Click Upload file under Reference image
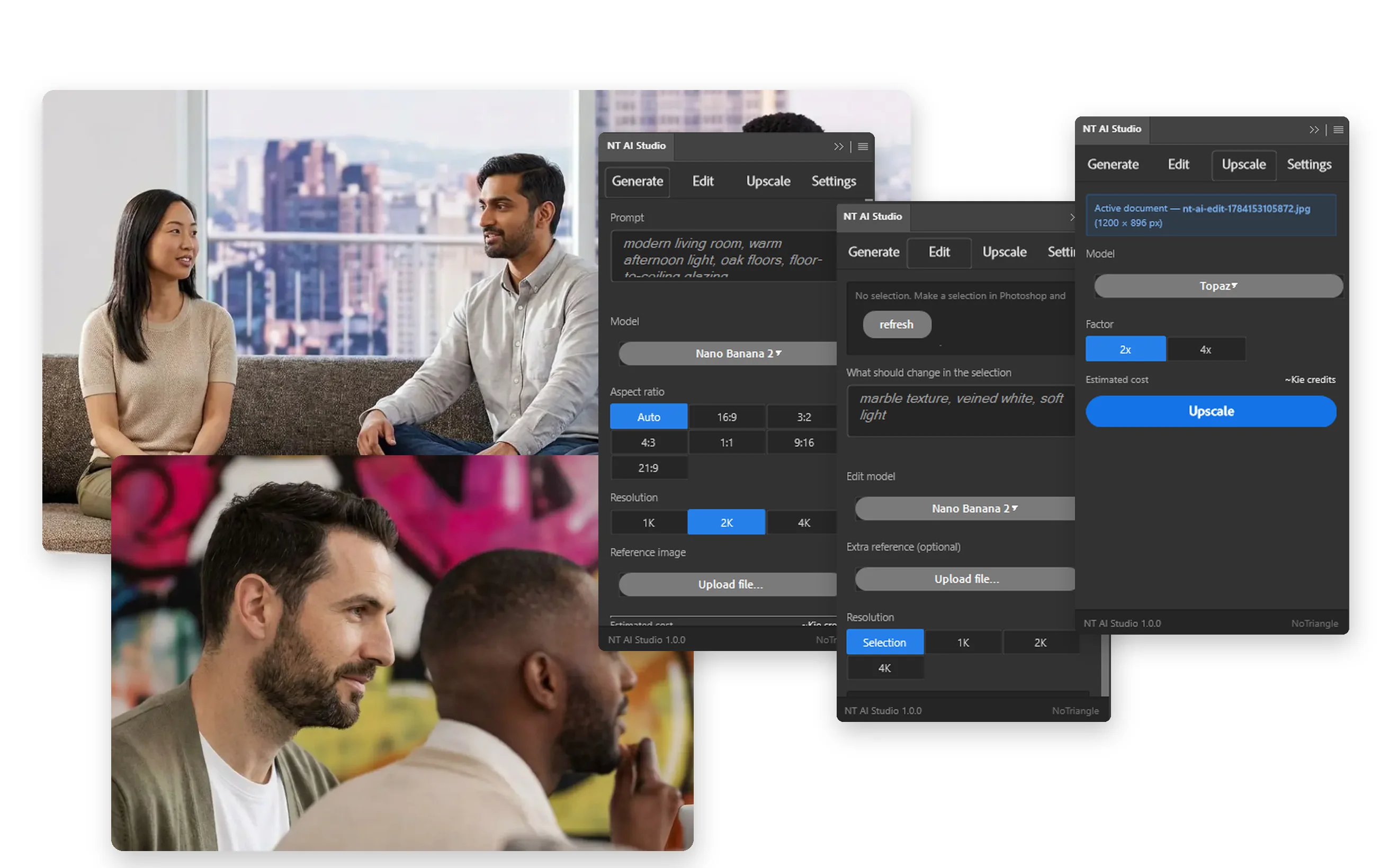 (728, 584)
